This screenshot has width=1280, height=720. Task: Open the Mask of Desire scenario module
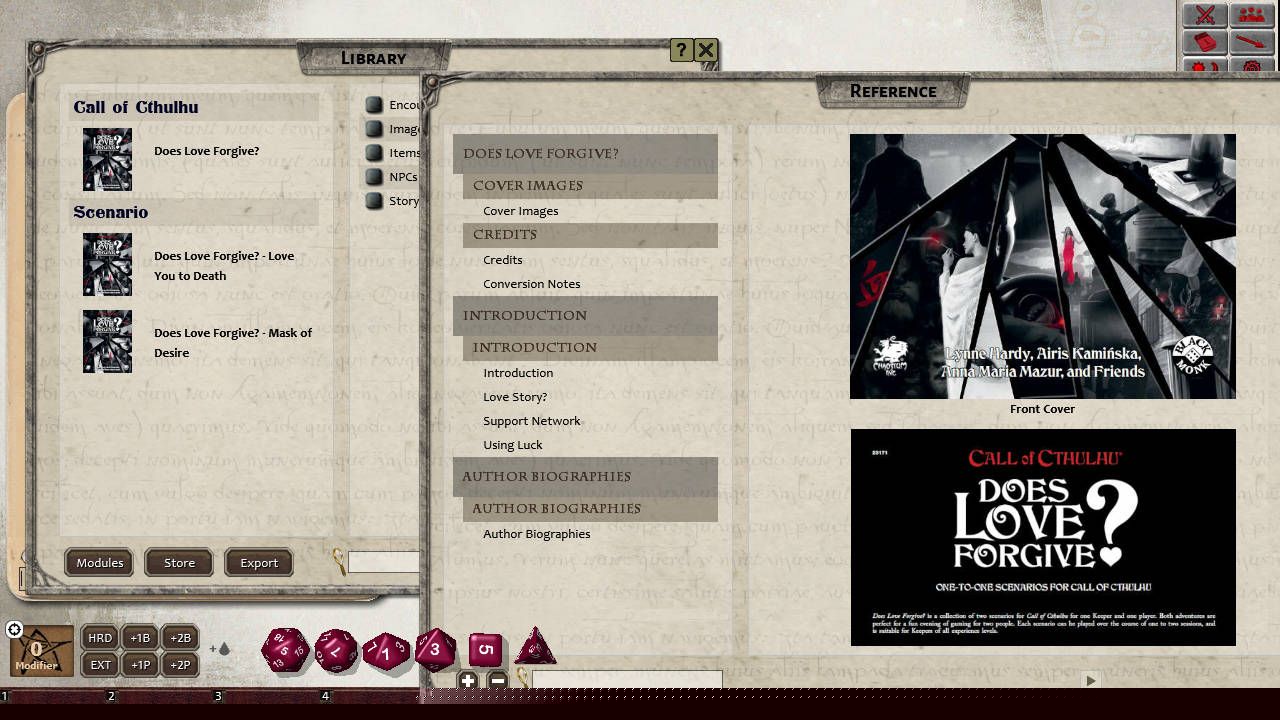click(233, 343)
